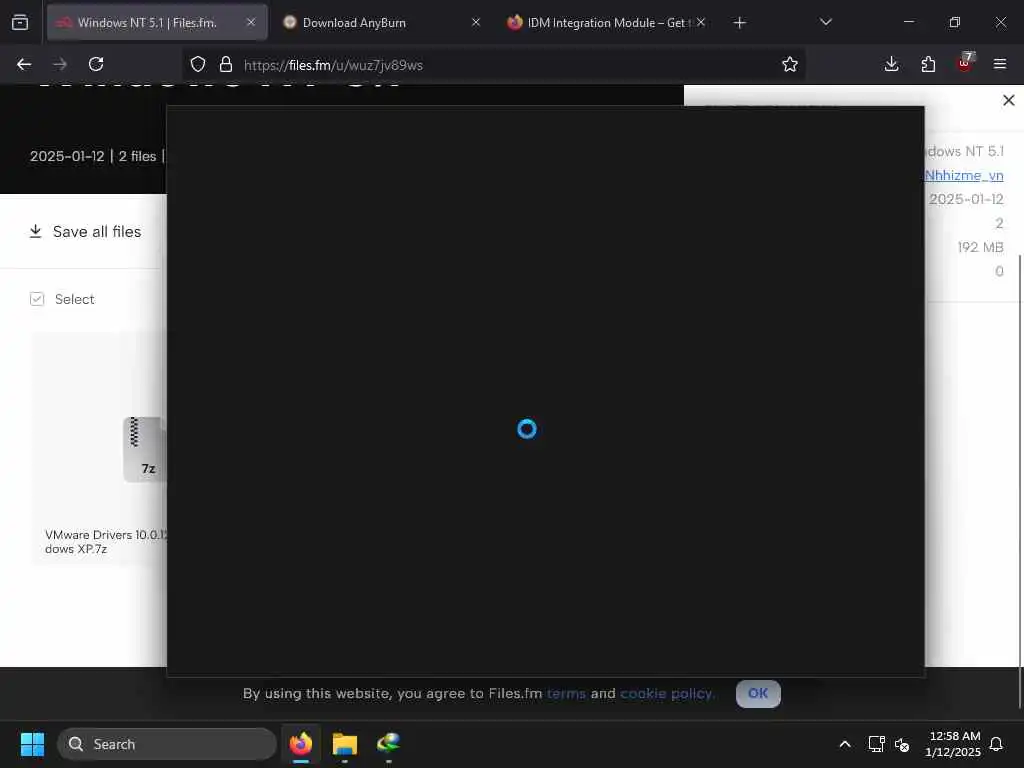Open Internet Download Manager taskbar icon
The height and width of the screenshot is (768, 1024).
389,744
